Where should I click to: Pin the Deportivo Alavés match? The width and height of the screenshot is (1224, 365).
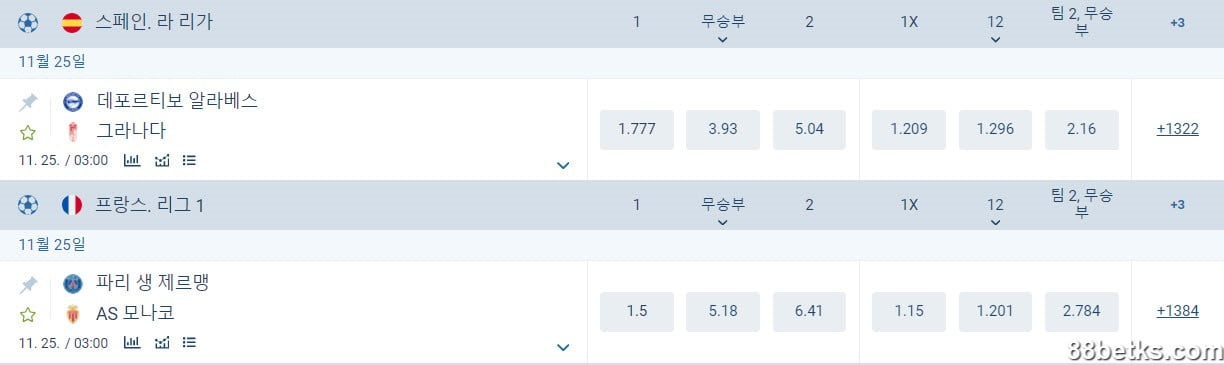28,102
